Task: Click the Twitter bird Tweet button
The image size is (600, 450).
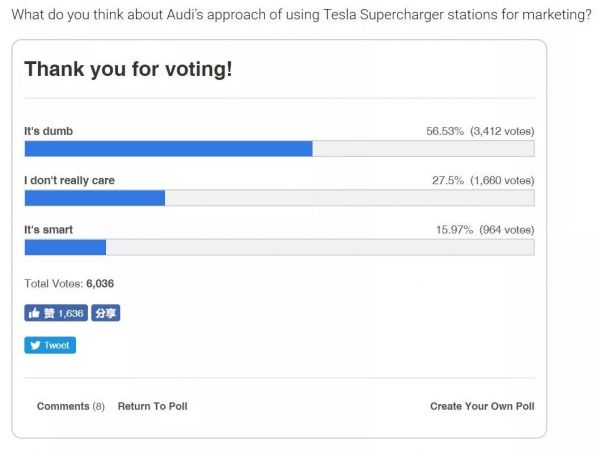Action: [50, 345]
